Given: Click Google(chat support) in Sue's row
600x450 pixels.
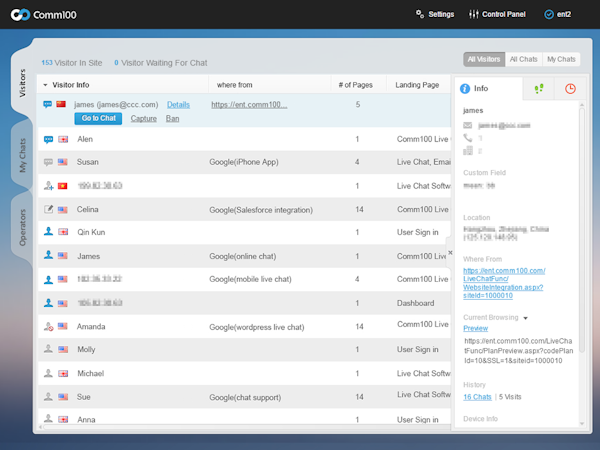Looking at the screenshot, I should (245, 398).
